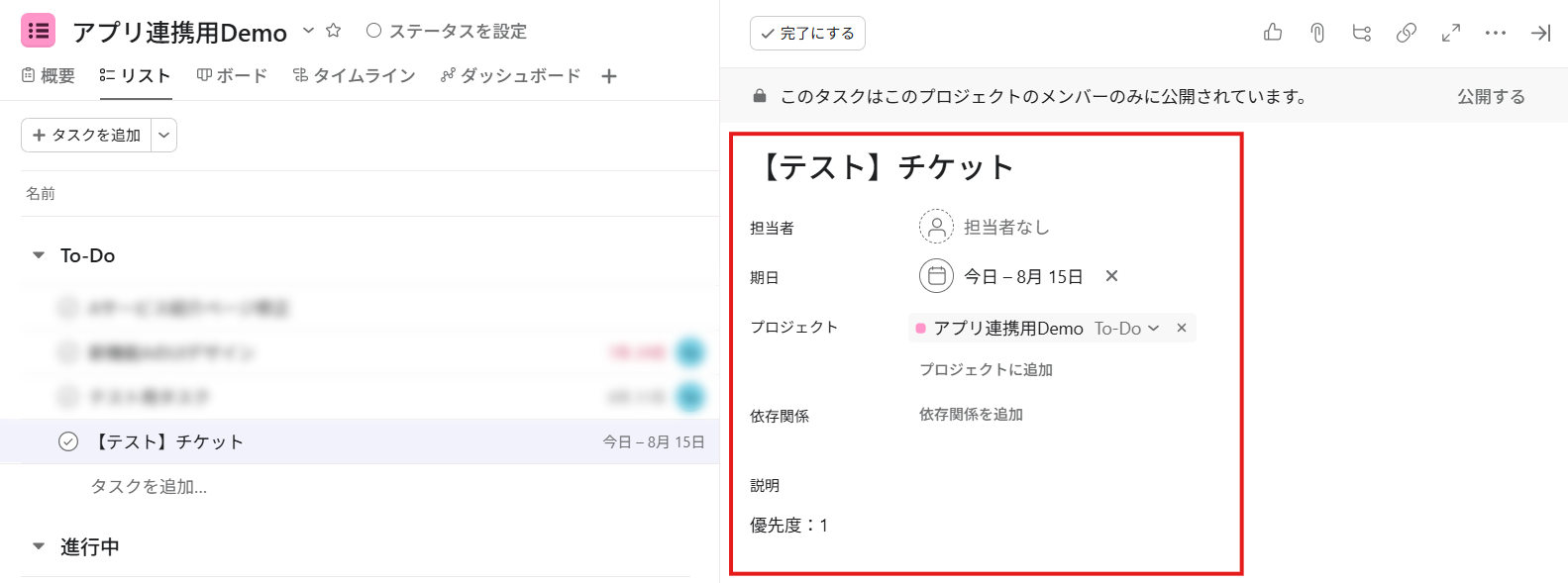Open project actions dropdown next to アプリ連携用Demo
This screenshot has height=583, width=1568.
click(x=308, y=31)
